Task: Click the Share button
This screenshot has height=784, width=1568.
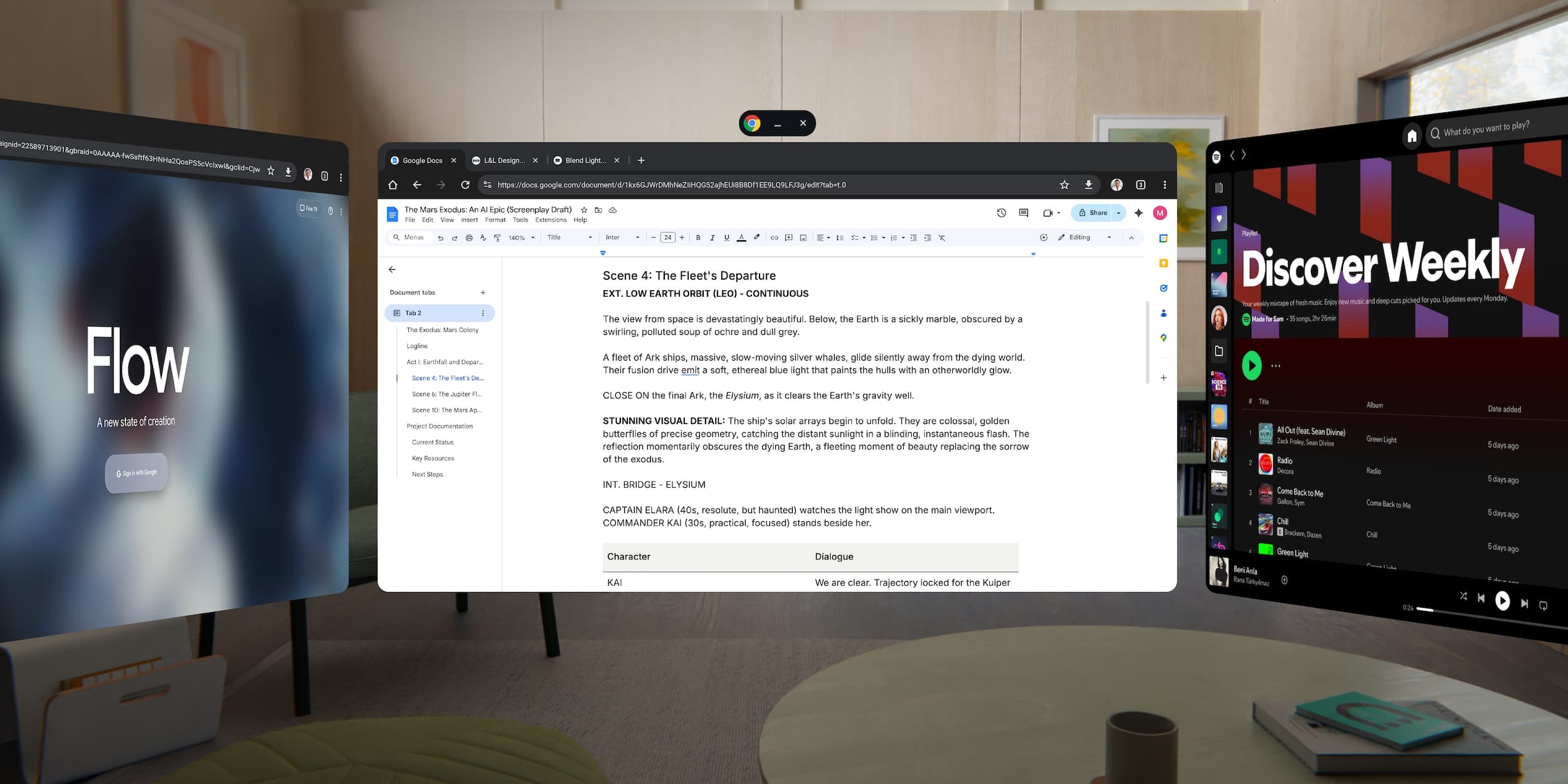Action: coord(1093,213)
